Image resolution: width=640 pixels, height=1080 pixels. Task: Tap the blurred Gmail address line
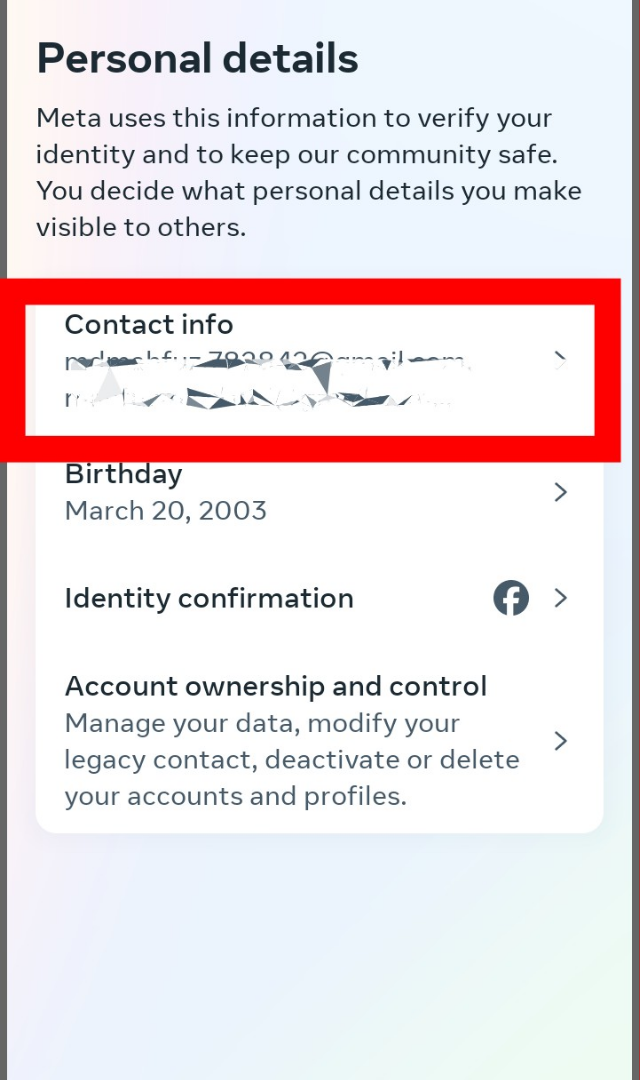click(265, 361)
